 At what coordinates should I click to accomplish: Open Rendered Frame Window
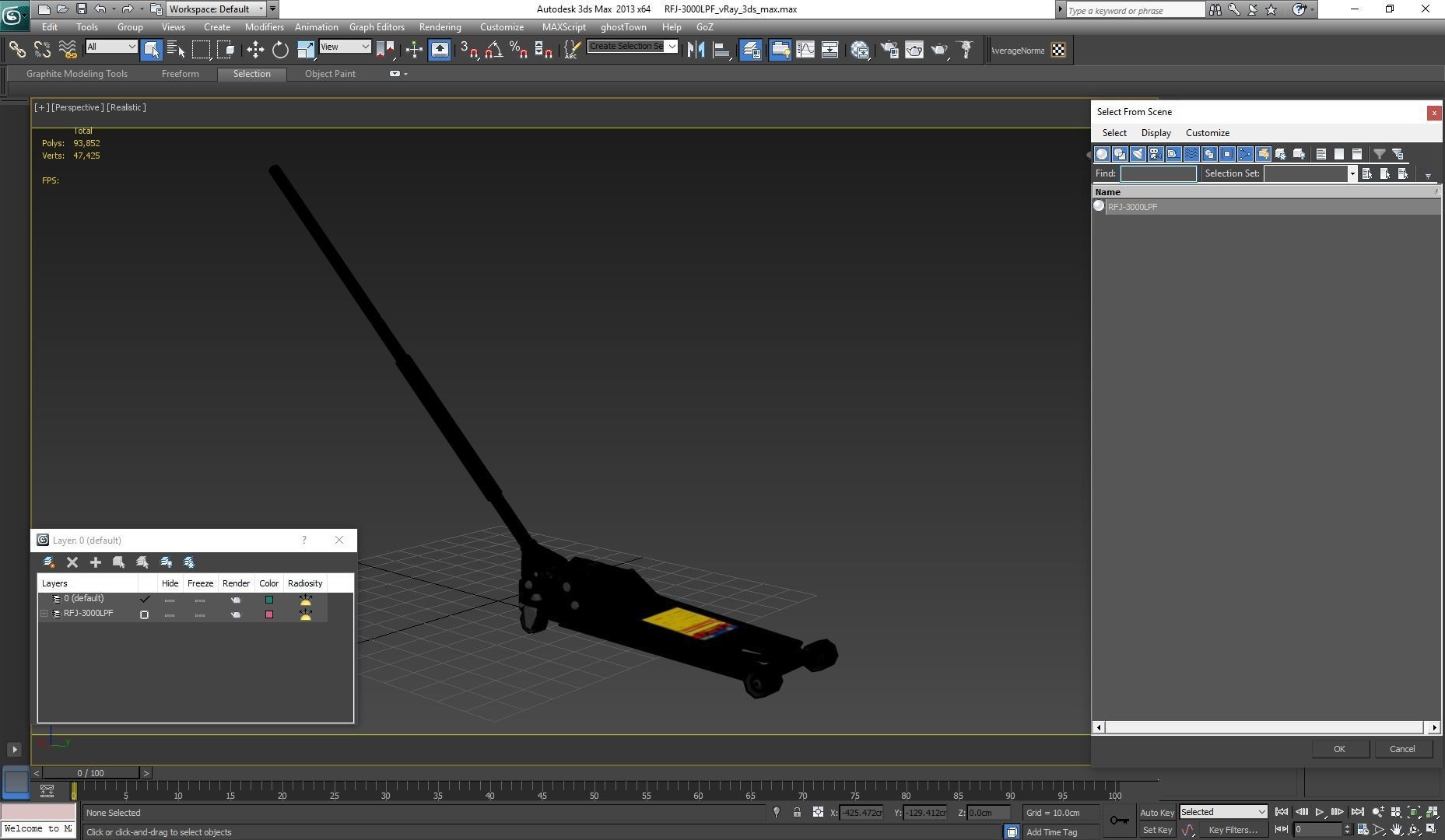pyautogui.click(x=914, y=50)
